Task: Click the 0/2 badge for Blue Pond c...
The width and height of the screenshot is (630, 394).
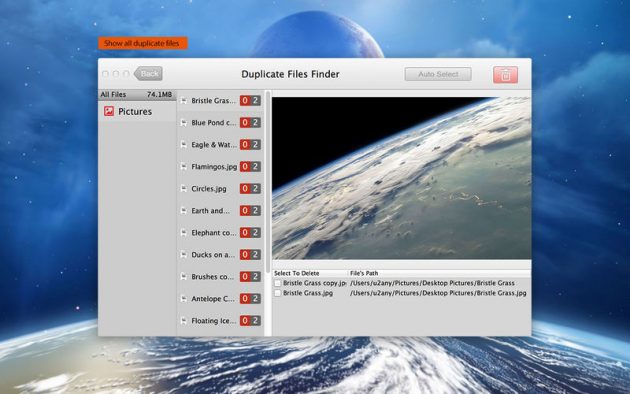Action: 250,122
